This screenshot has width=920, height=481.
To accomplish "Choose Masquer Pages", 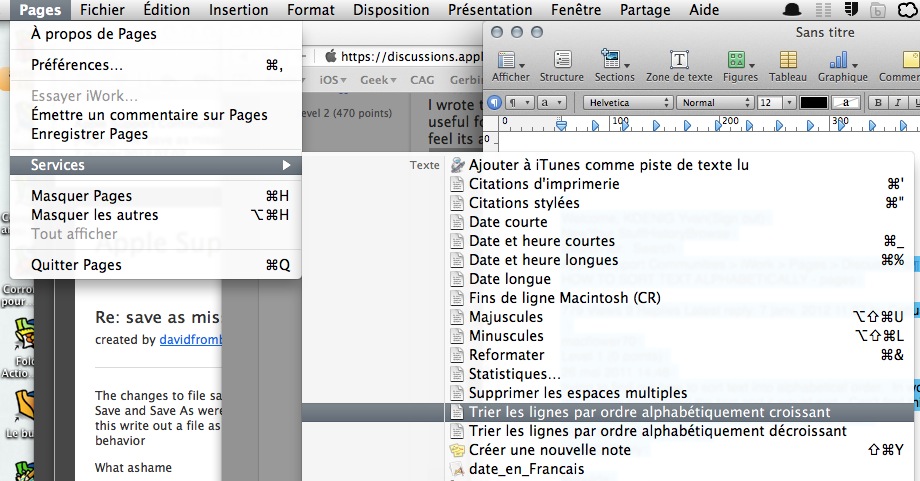I will 156,196.
